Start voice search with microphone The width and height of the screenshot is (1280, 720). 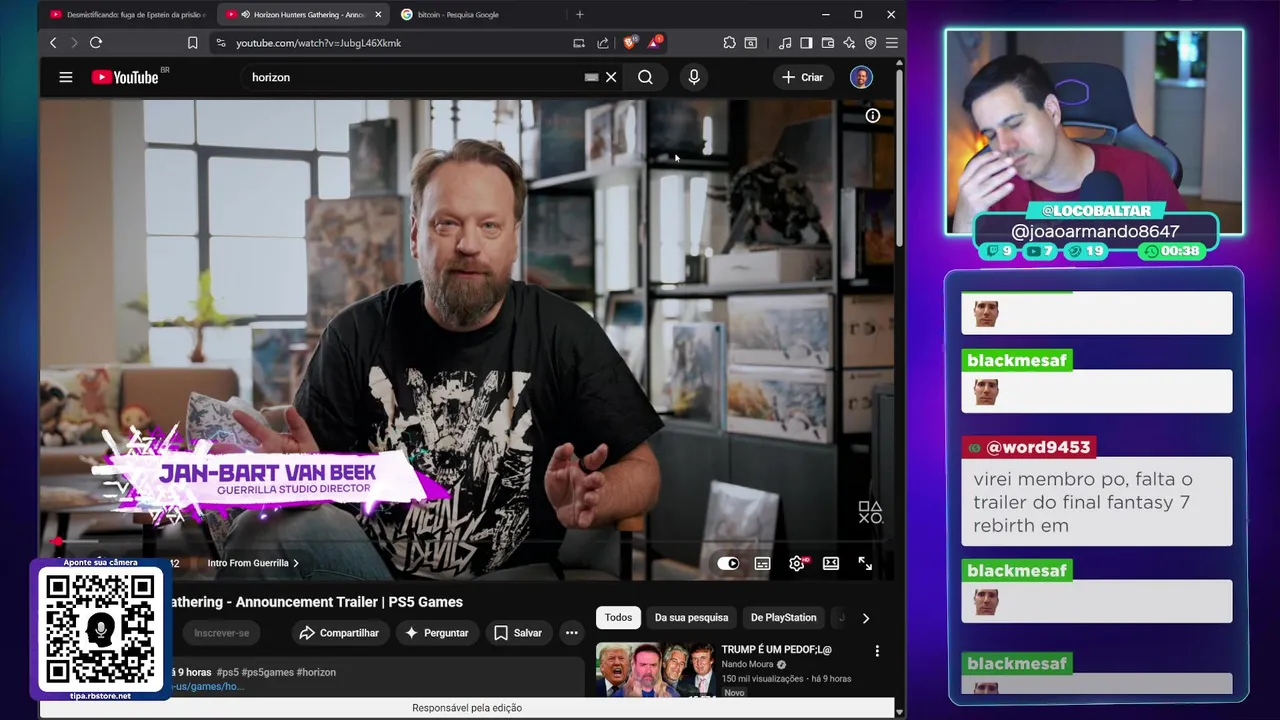click(x=694, y=77)
